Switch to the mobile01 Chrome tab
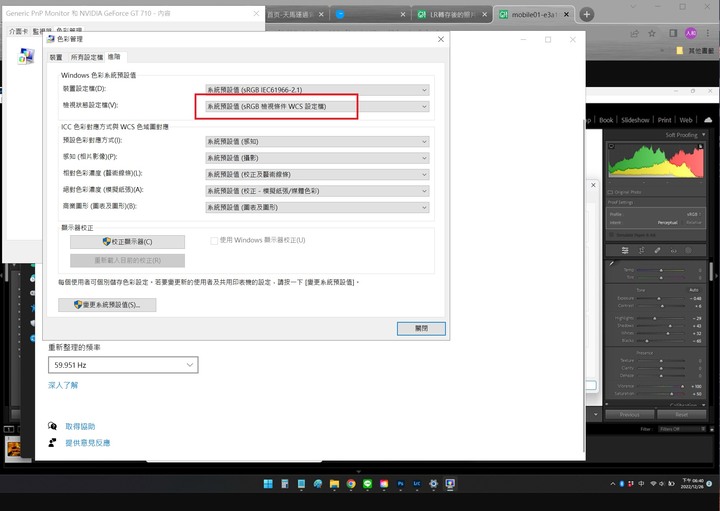 (x=534, y=15)
